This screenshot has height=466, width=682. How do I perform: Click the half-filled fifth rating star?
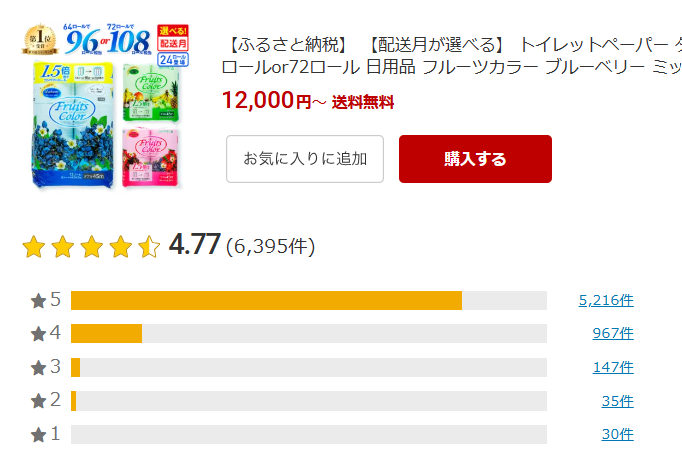149,246
